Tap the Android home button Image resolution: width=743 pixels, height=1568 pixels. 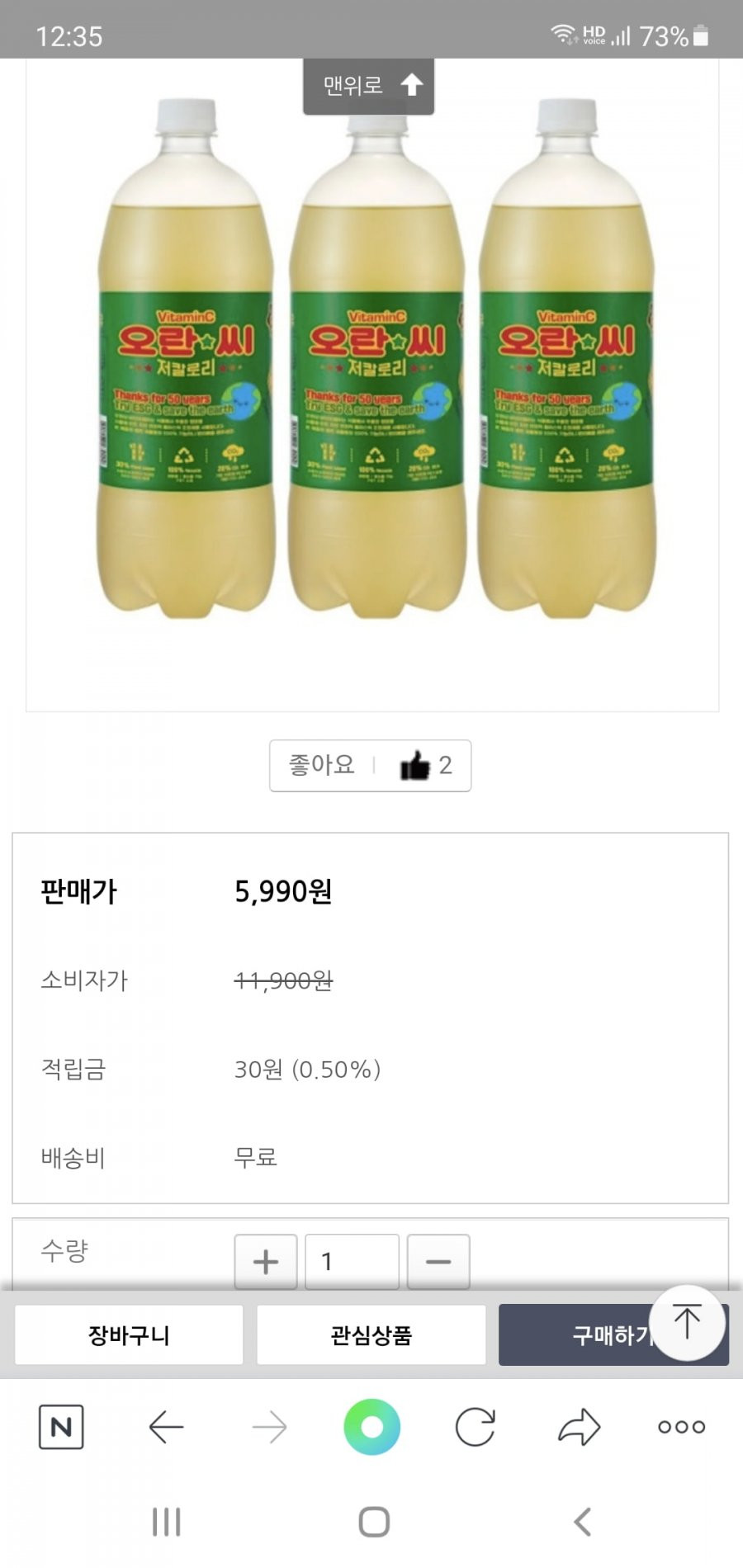click(373, 1523)
